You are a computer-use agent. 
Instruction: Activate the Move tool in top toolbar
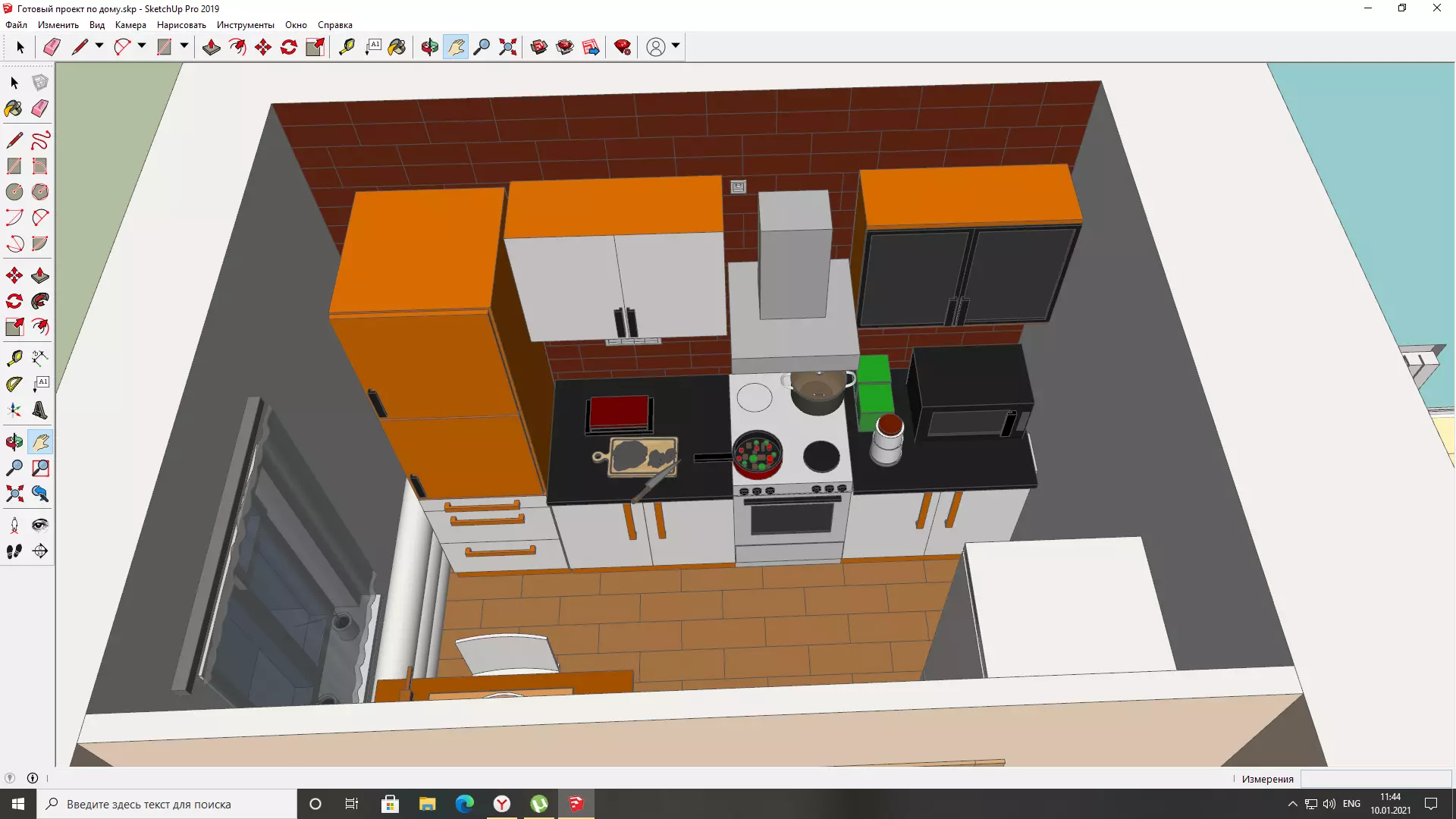click(x=263, y=47)
